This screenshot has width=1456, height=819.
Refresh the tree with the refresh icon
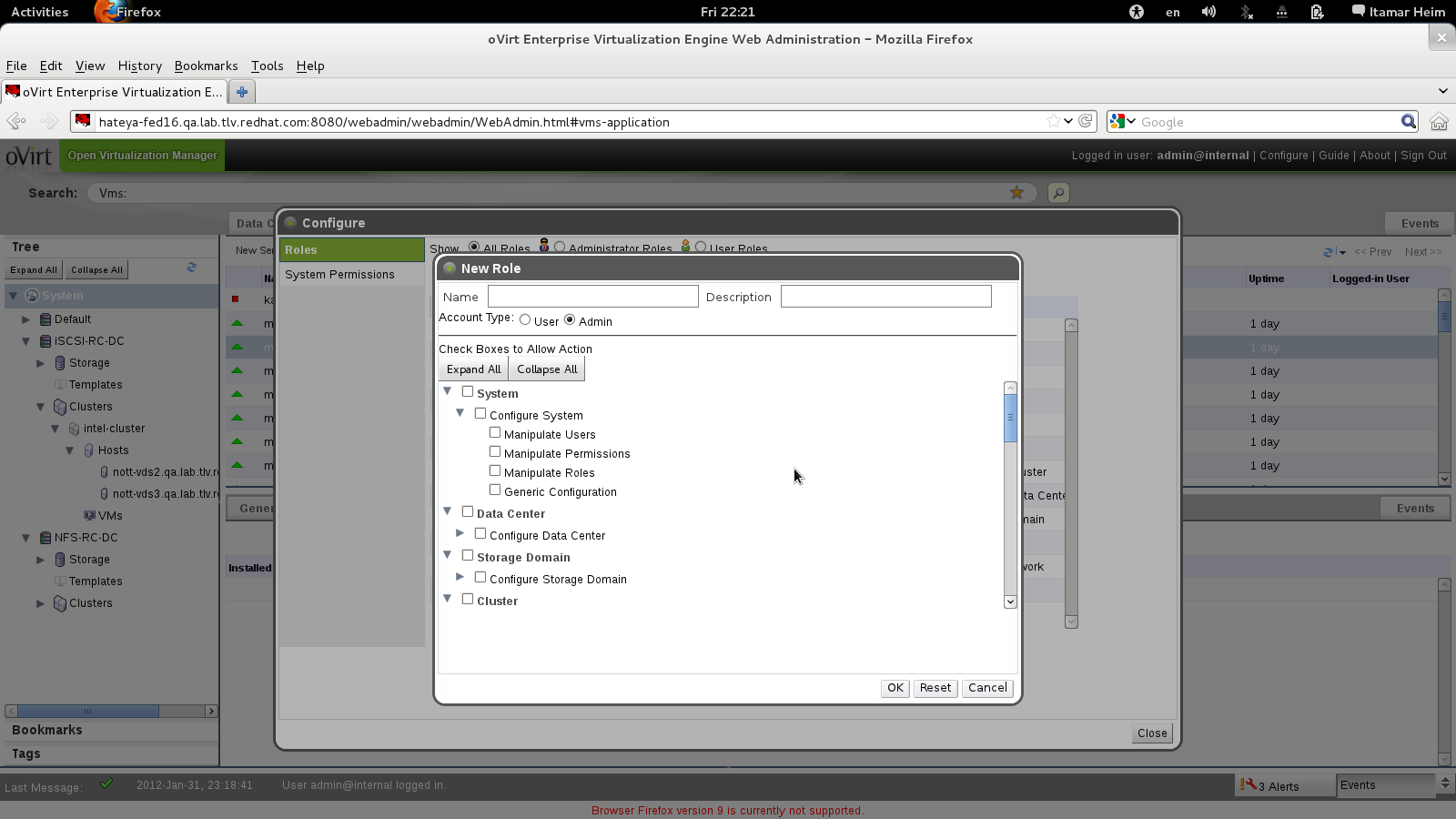tap(191, 268)
